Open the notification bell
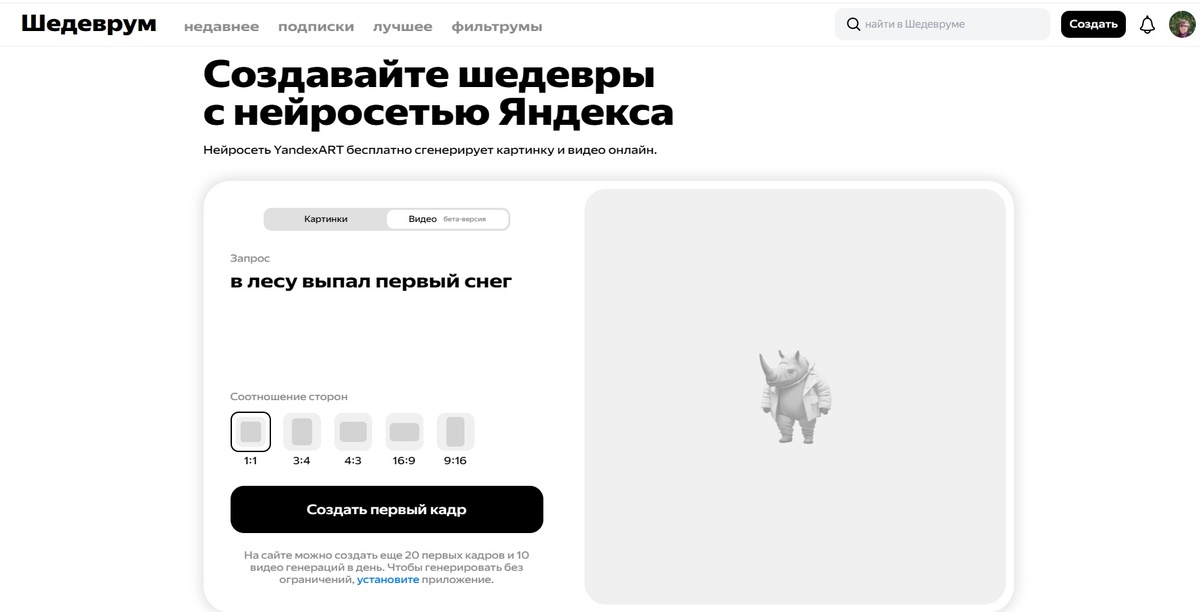Screen dimensions: 1200x612 [x=1147, y=23]
